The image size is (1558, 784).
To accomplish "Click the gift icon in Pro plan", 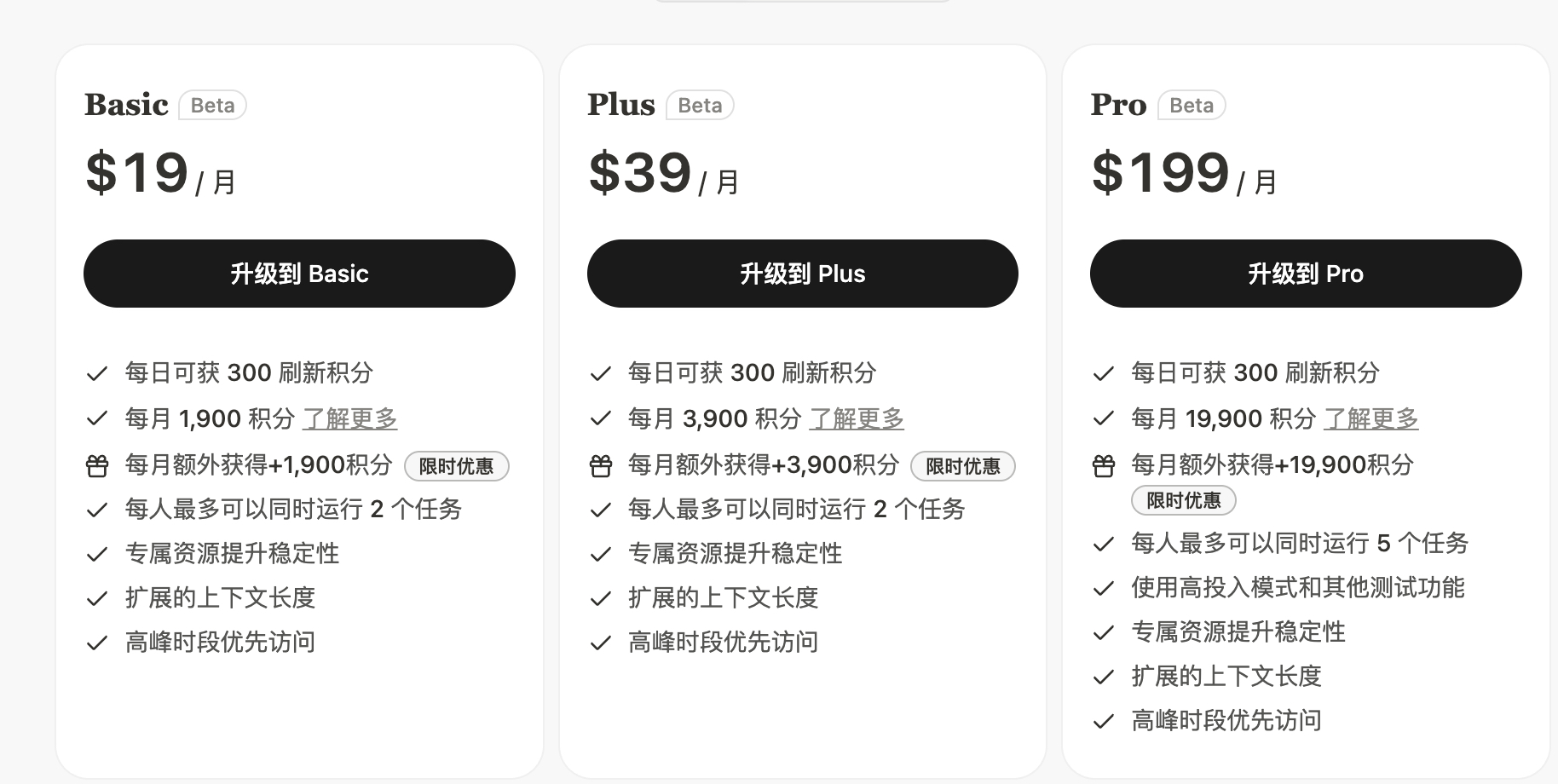I will point(1104,466).
